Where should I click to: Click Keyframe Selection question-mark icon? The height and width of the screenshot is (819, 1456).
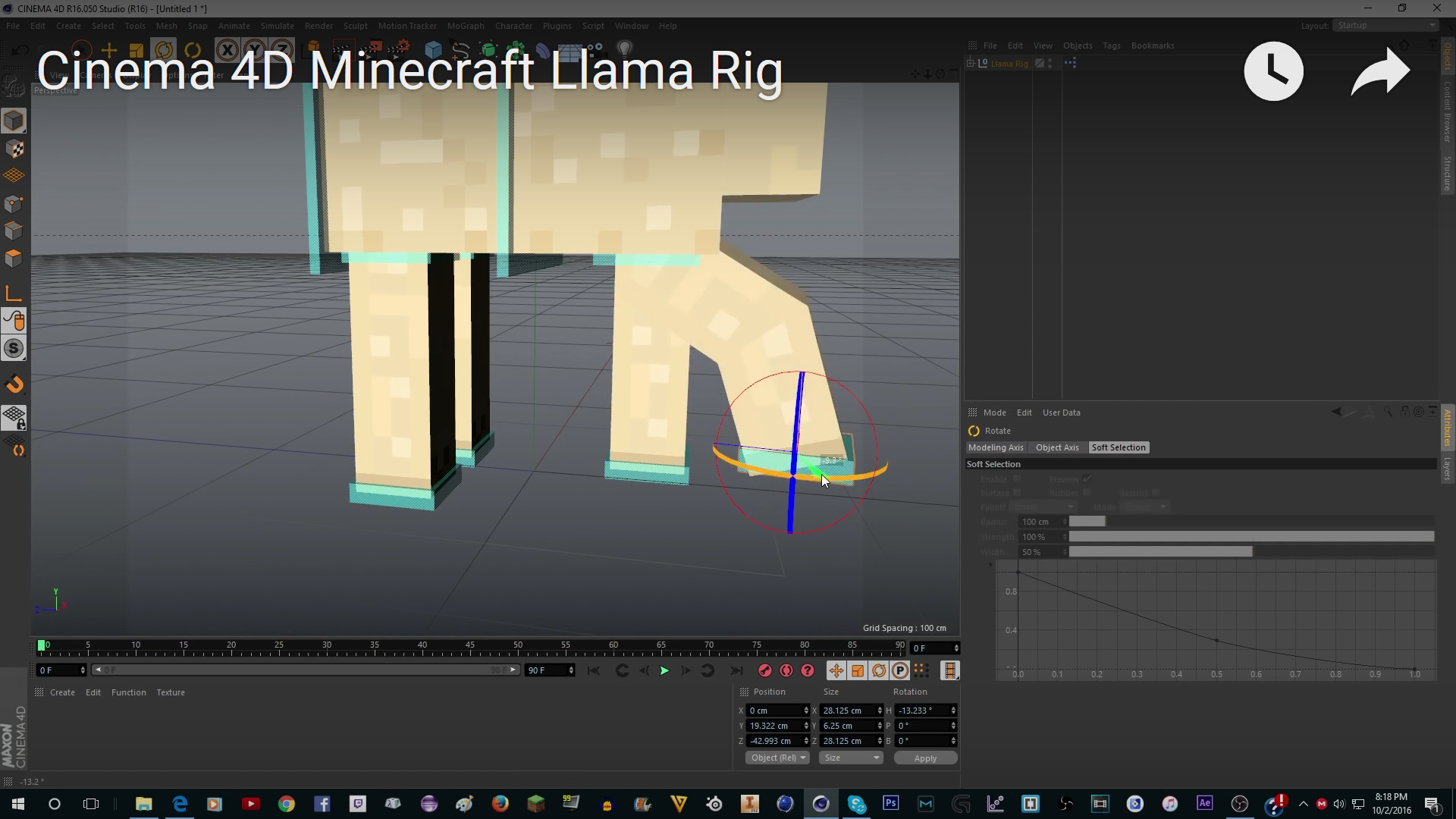[x=808, y=670]
